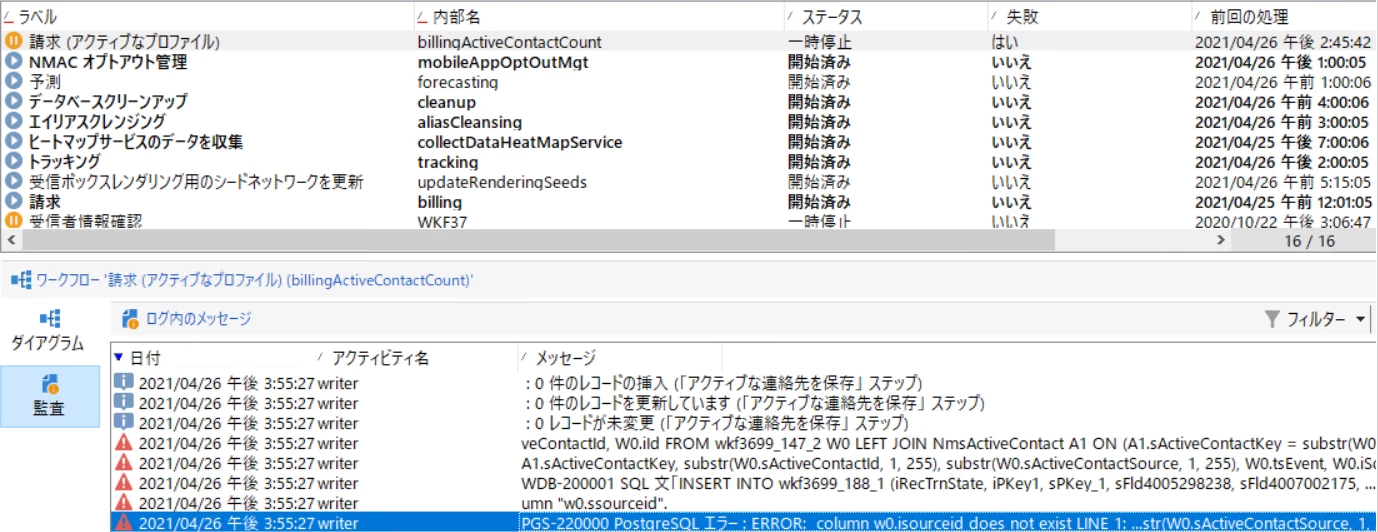Image resolution: width=1378 pixels, height=532 pixels.
Task: Click the ログ内のメッセージ log icon
Action: [130, 319]
